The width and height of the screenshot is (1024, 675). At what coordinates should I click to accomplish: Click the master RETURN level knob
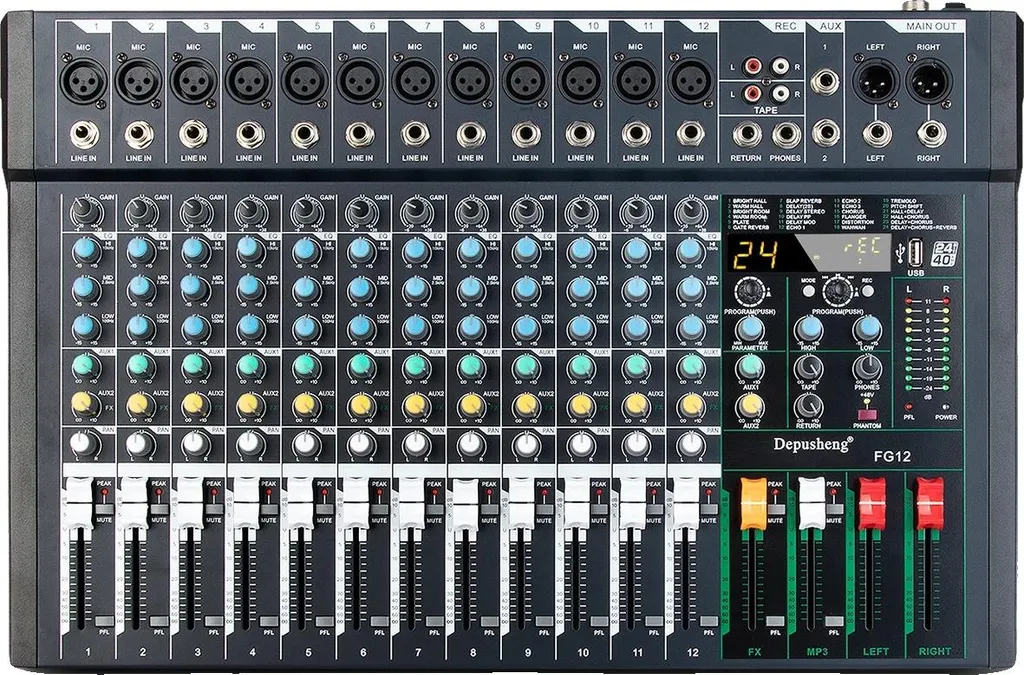click(808, 408)
